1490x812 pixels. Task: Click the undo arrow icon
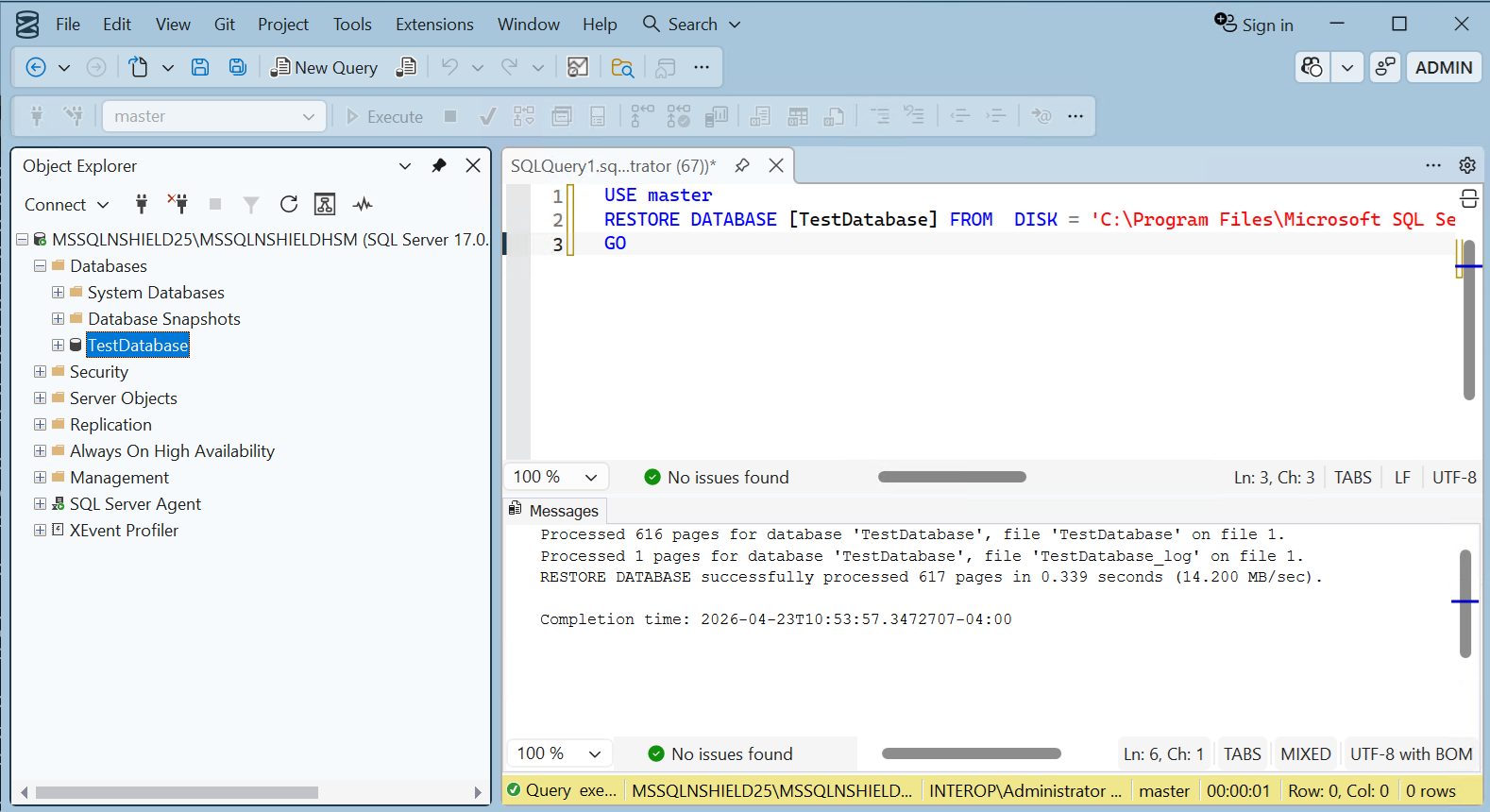[x=449, y=67]
